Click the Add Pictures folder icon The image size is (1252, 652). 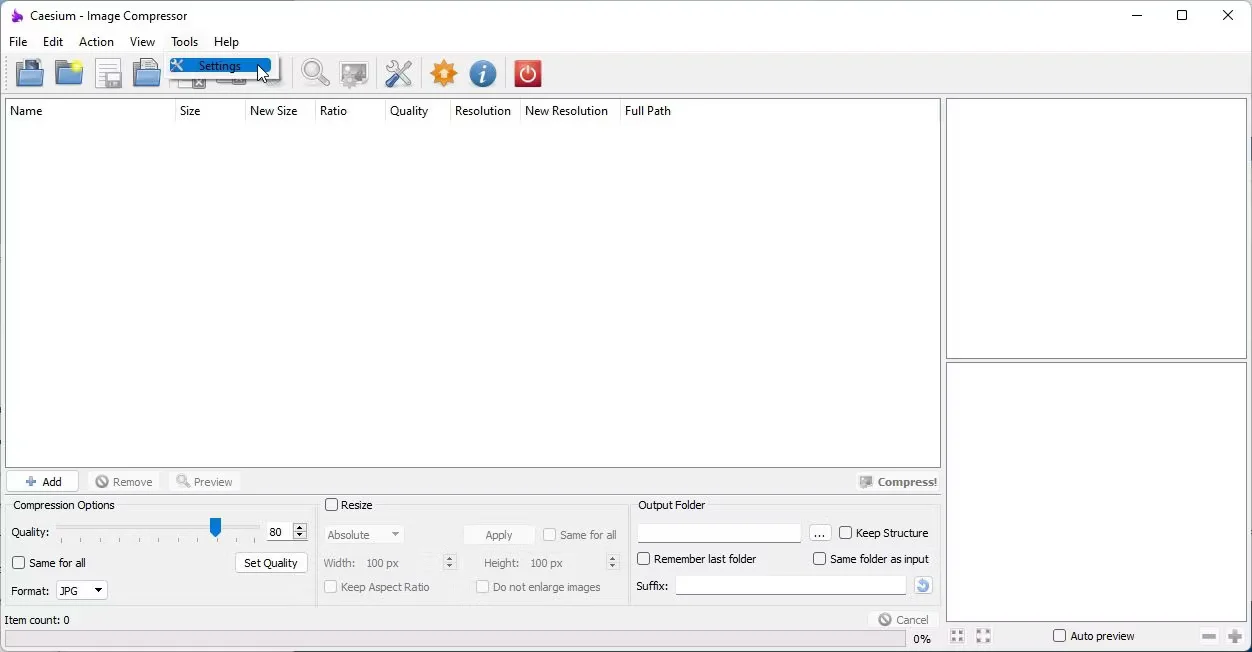(x=30, y=73)
